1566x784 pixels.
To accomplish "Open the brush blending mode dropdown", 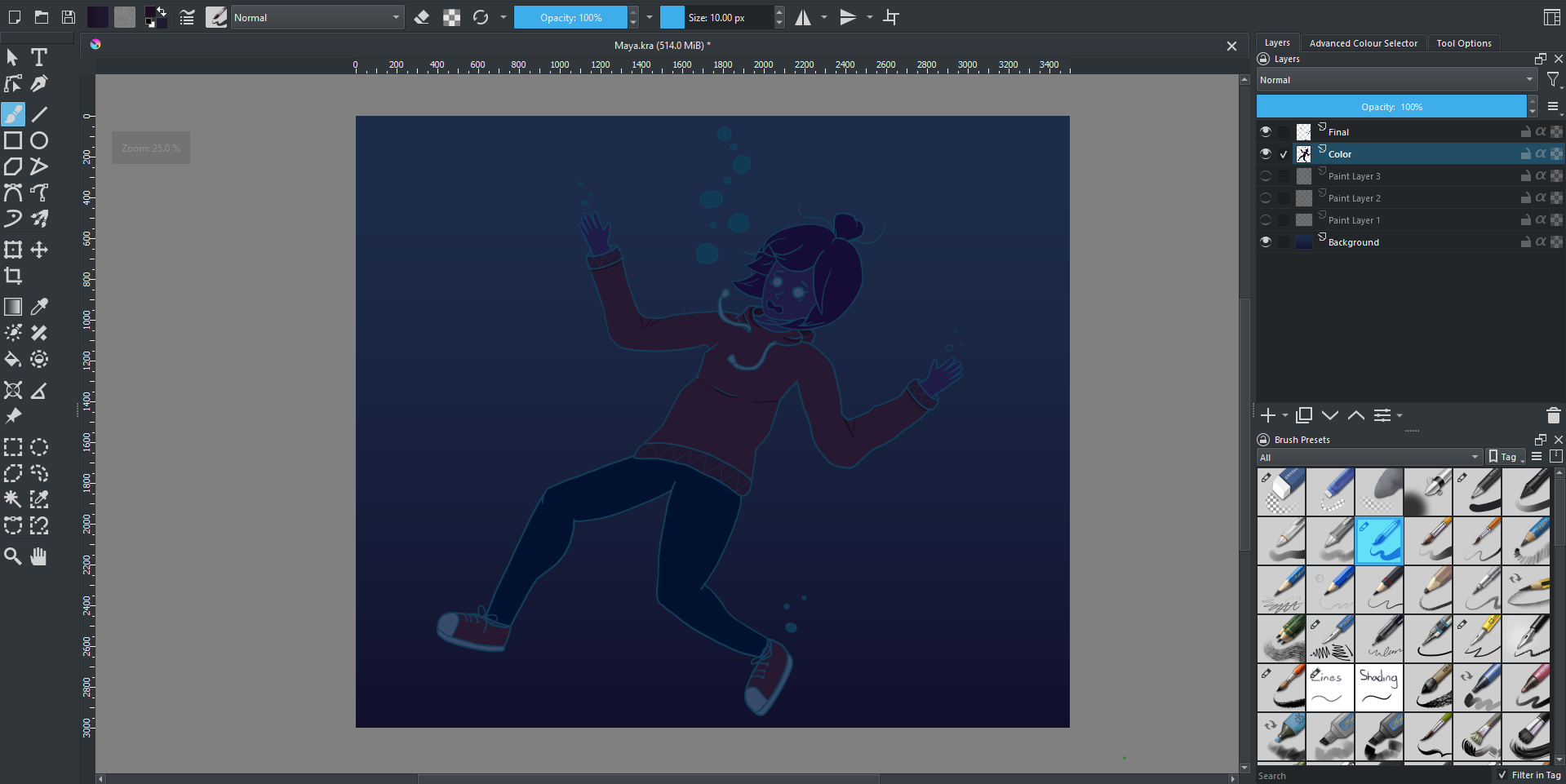I will [x=317, y=17].
